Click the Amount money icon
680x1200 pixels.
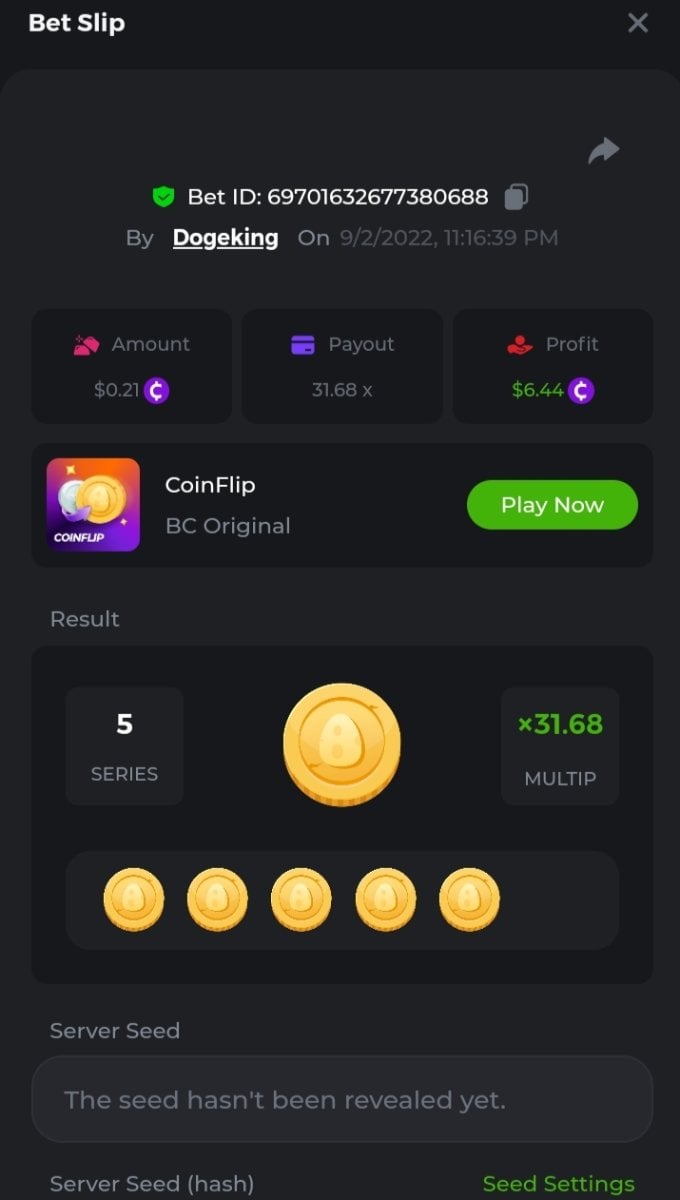coord(86,345)
